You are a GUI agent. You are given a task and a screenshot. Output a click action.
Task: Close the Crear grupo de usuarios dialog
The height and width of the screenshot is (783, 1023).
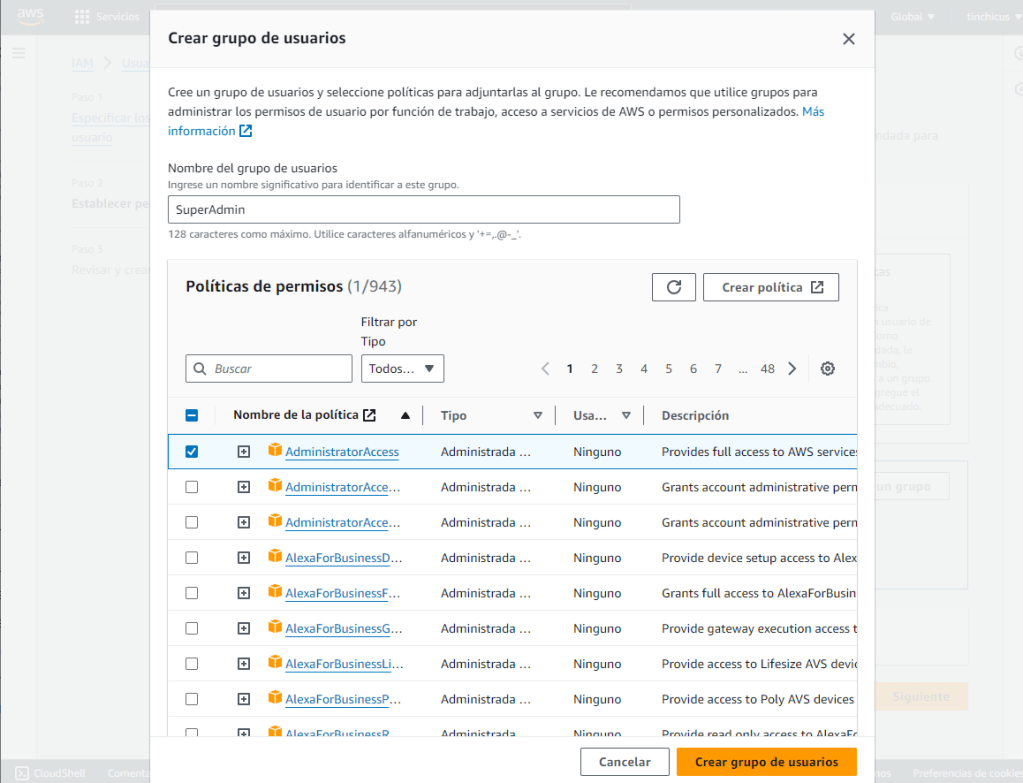pyautogui.click(x=848, y=39)
